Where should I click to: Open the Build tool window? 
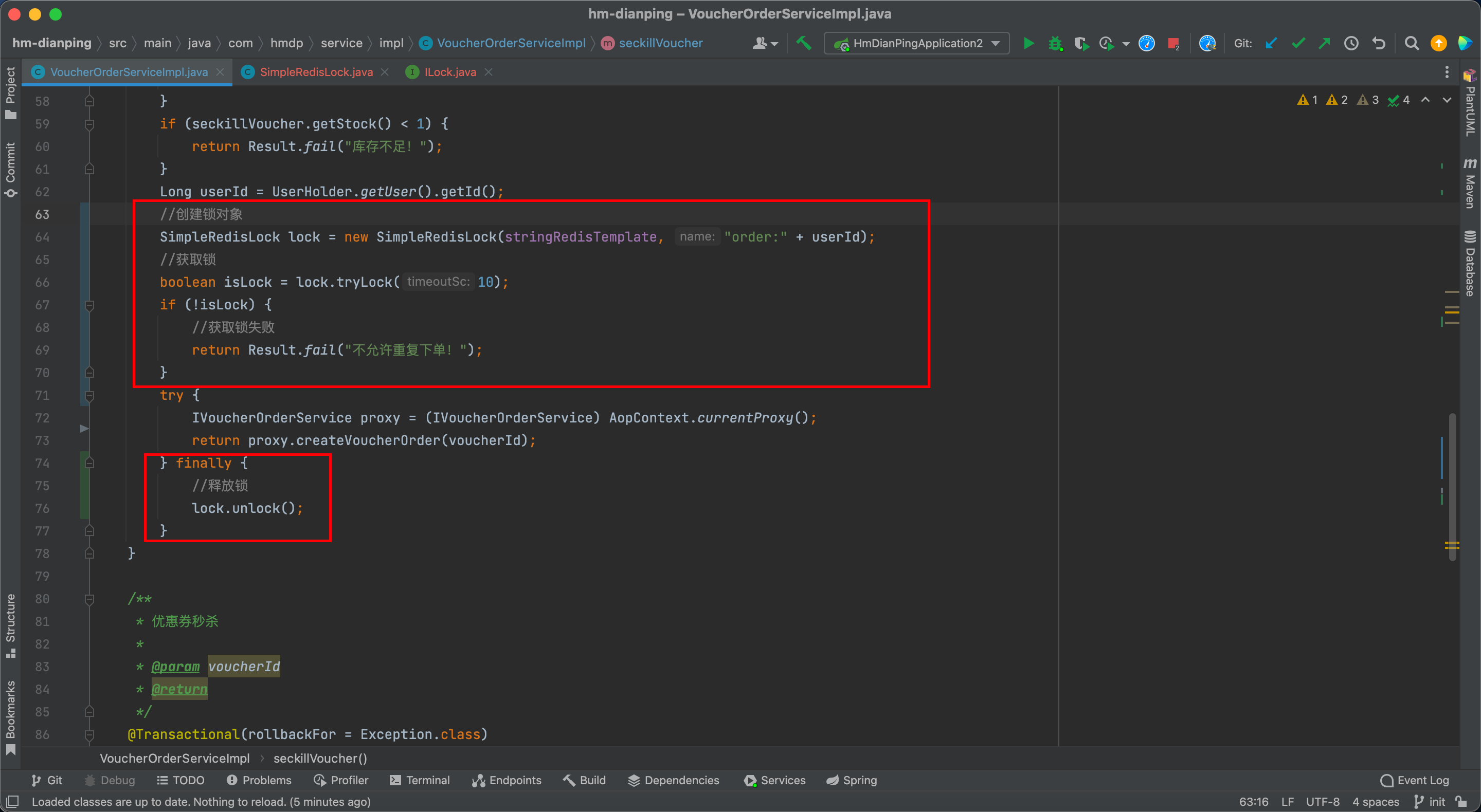[x=584, y=780]
